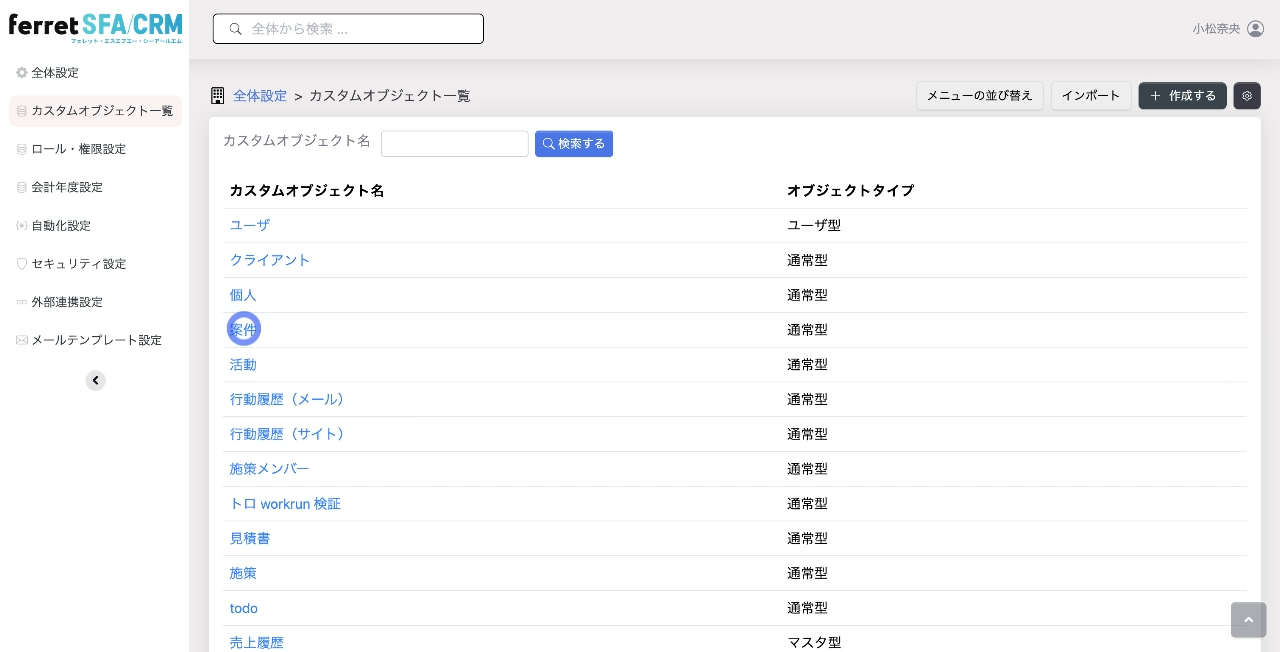Open the gear settings button at top right
Image resolution: width=1280 pixels, height=652 pixels.
(x=1247, y=96)
